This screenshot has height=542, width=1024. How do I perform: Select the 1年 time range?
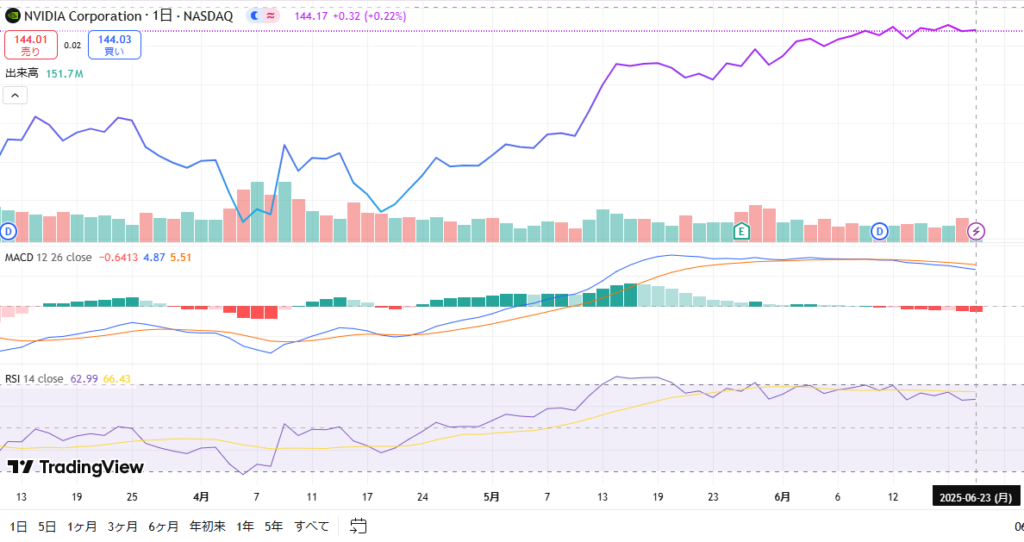(x=245, y=526)
